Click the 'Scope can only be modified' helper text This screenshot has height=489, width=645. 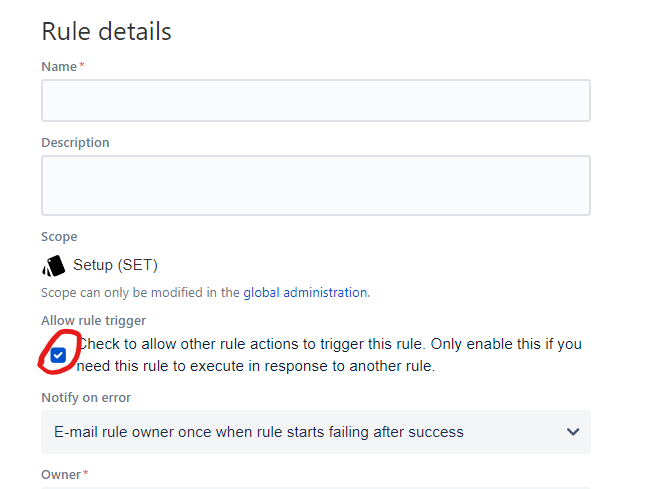click(x=140, y=293)
